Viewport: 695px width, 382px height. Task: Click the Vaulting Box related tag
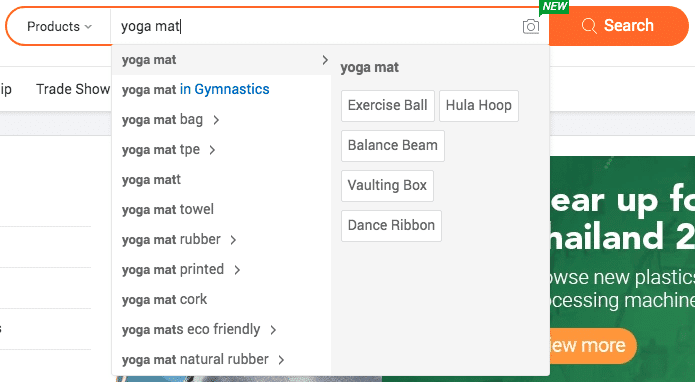pyautogui.click(x=387, y=185)
